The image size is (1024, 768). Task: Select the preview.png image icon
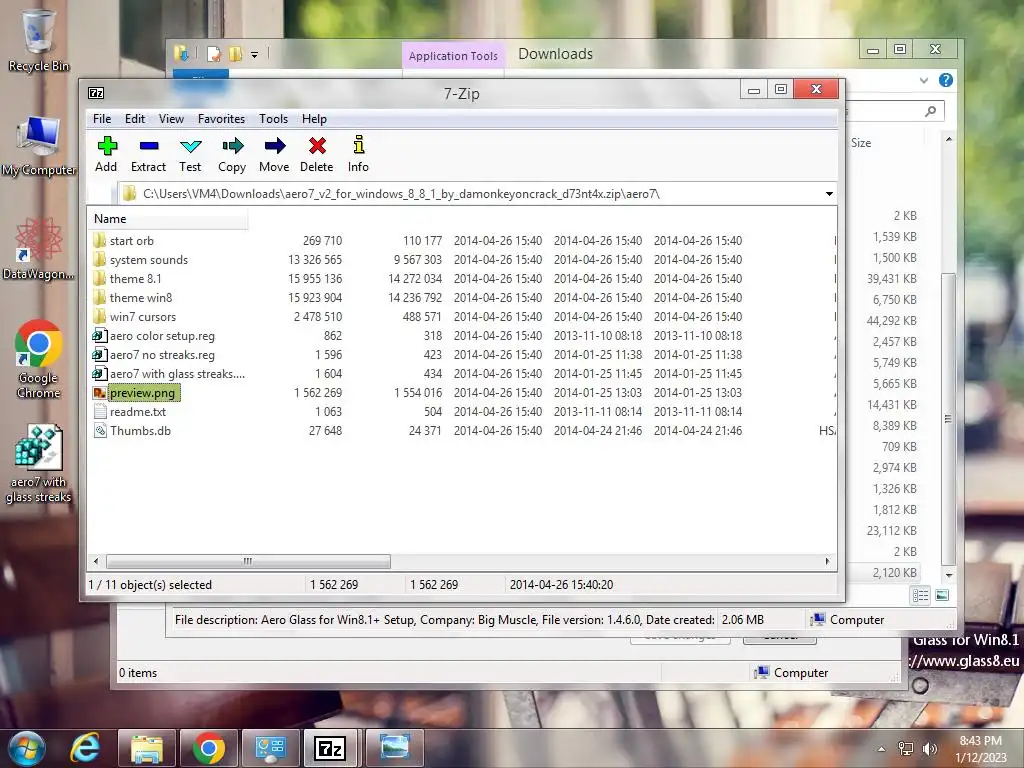[x=99, y=392]
